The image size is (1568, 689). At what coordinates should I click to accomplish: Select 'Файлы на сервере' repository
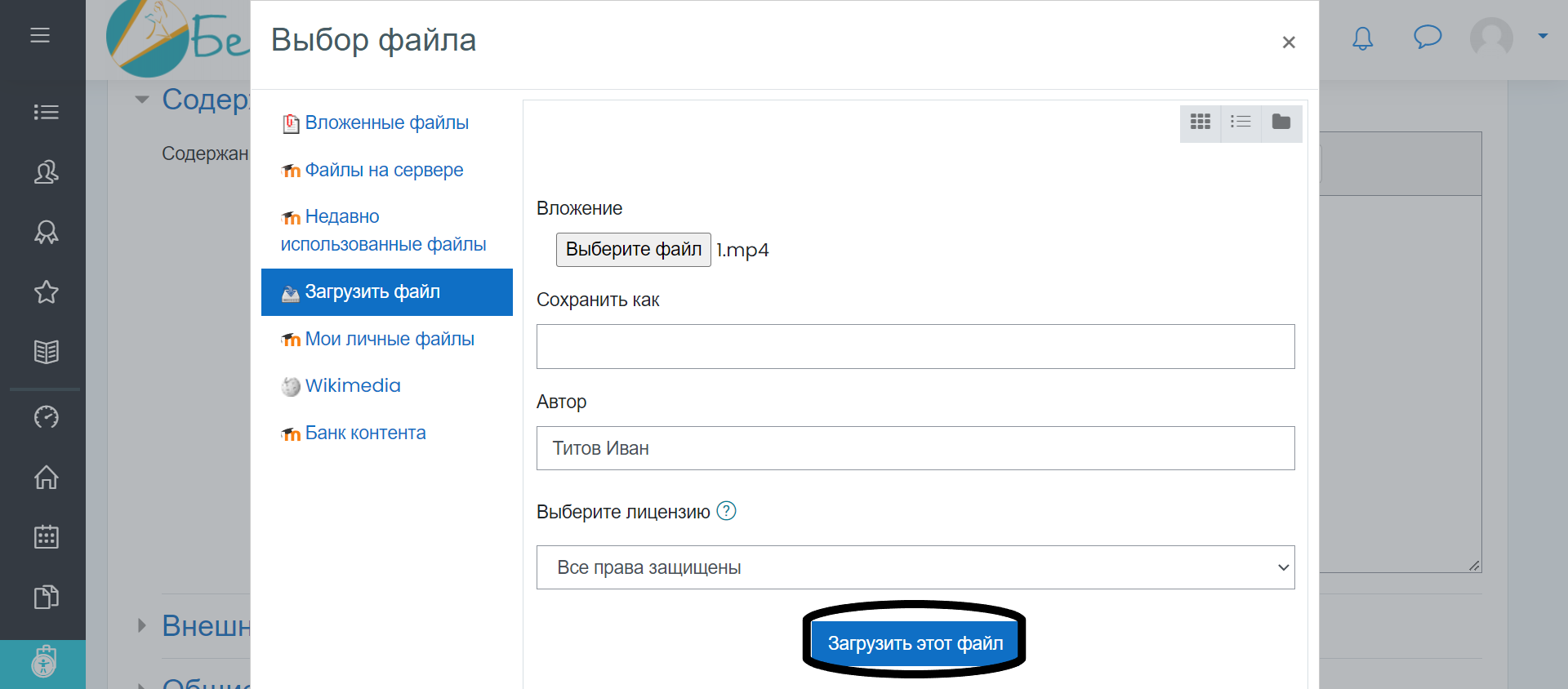click(x=383, y=170)
